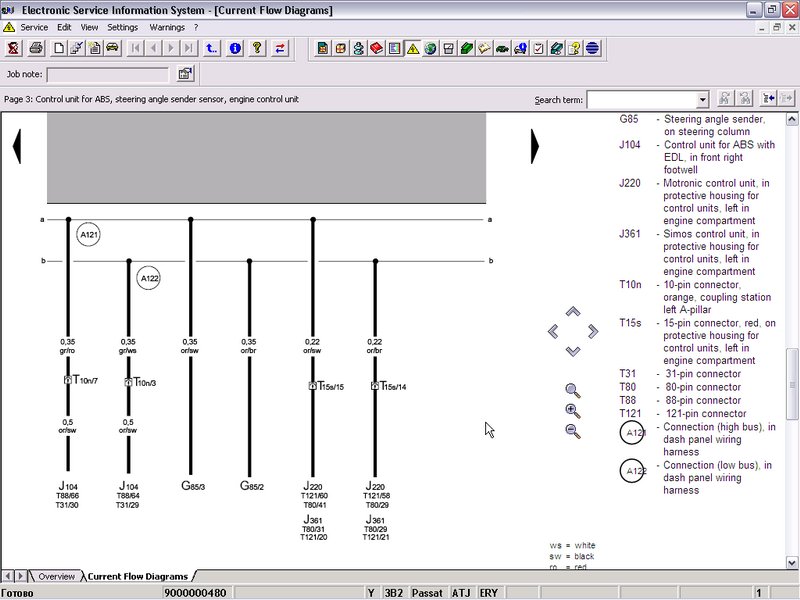Click the teal stacked figure icon
Screen dimensions: 800x600
pyautogui.click(x=359, y=48)
